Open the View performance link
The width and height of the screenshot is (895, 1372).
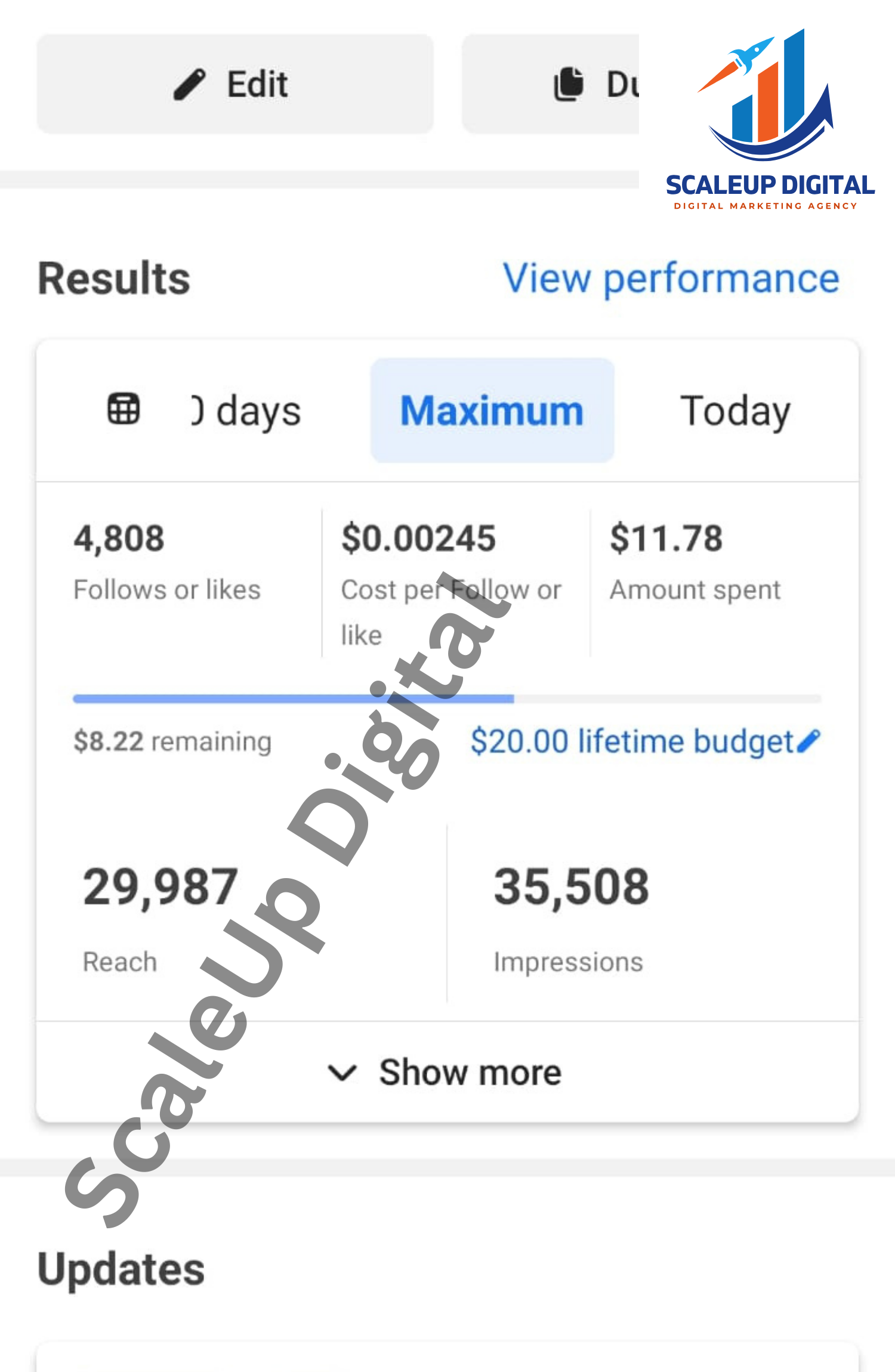tap(671, 279)
